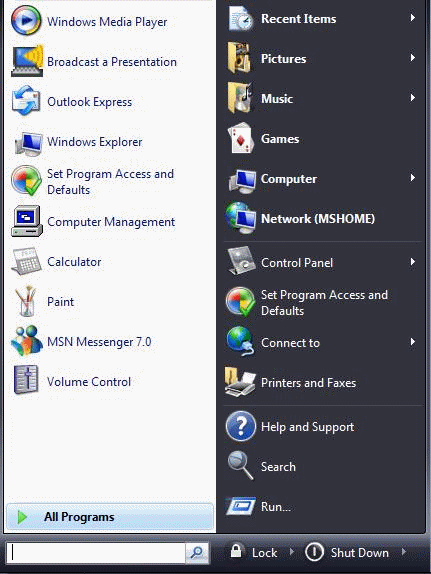Expand the Control Panel submenu arrow

click(413, 262)
